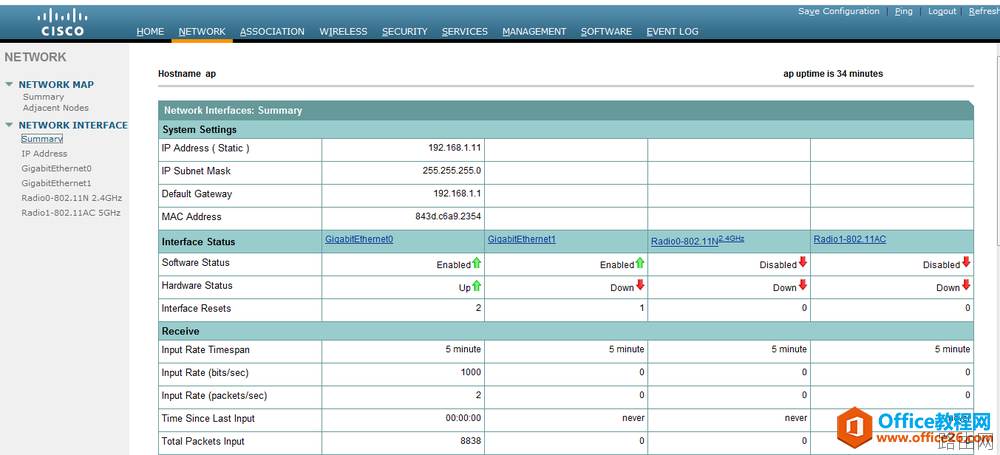Open Radio0-802.11N 2.4GHz in sidebar
Image resolution: width=1000 pixels, height=455 pixels.
coord(71,198)
